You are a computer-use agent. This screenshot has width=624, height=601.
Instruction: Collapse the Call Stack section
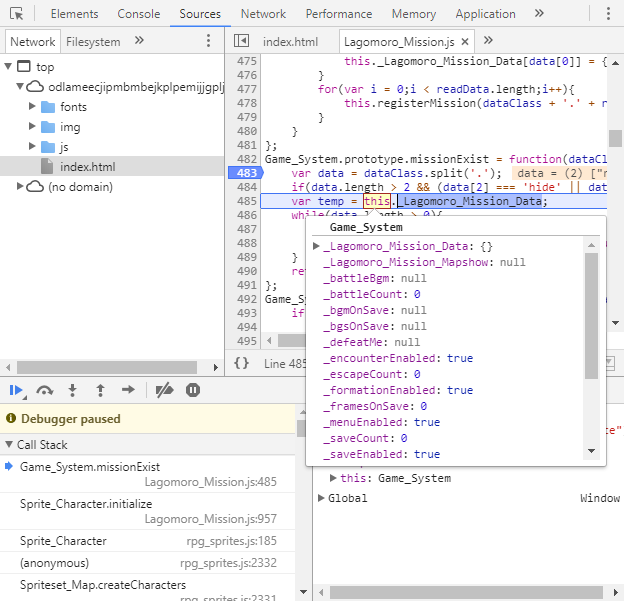click(9, 444)
